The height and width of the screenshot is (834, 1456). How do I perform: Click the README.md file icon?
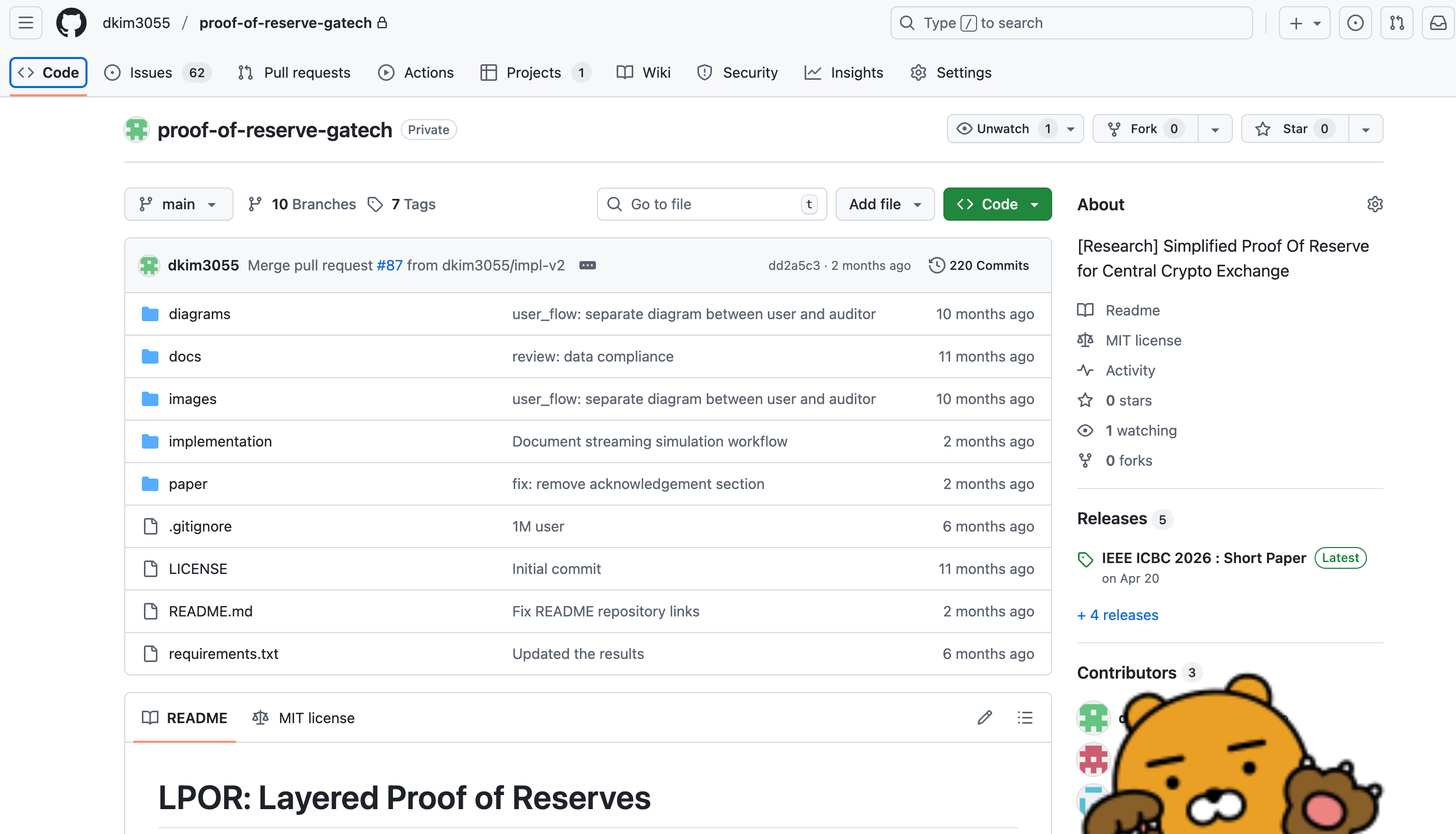point(151,611)
